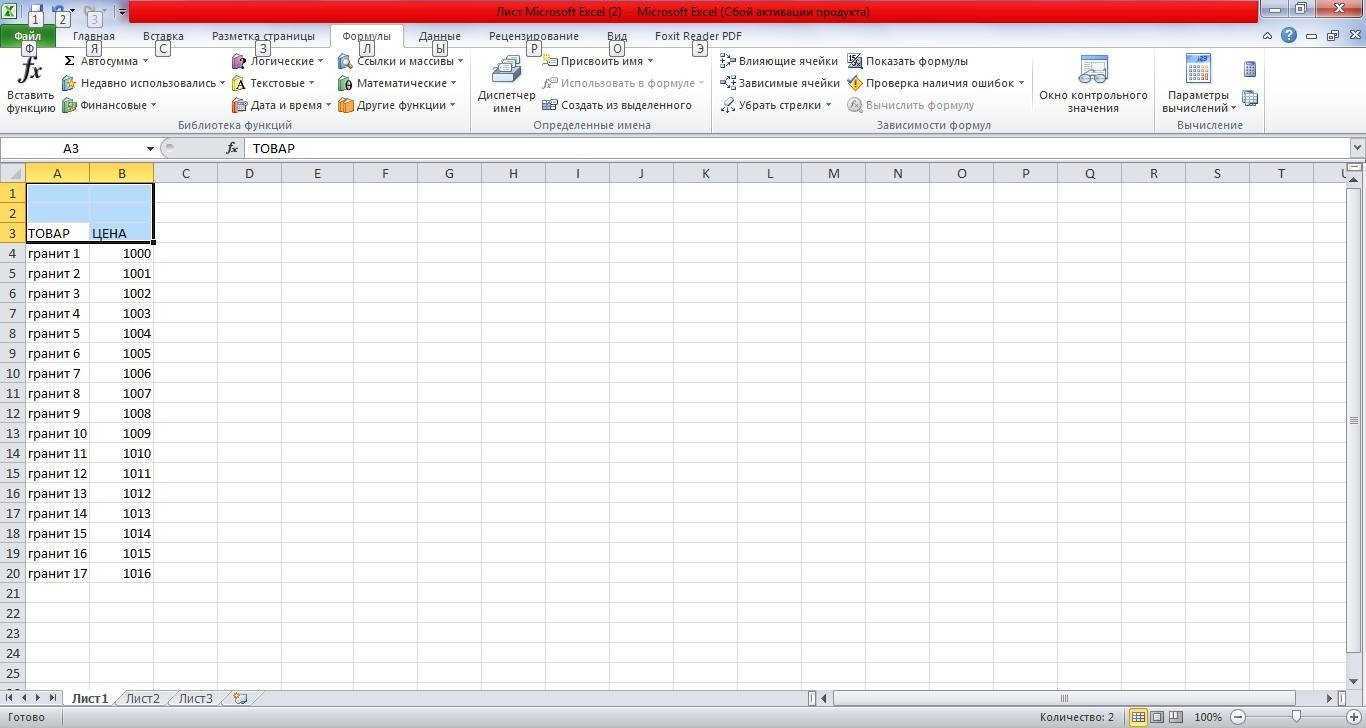Toggle Показать формулы display

(x=907, y=61)
